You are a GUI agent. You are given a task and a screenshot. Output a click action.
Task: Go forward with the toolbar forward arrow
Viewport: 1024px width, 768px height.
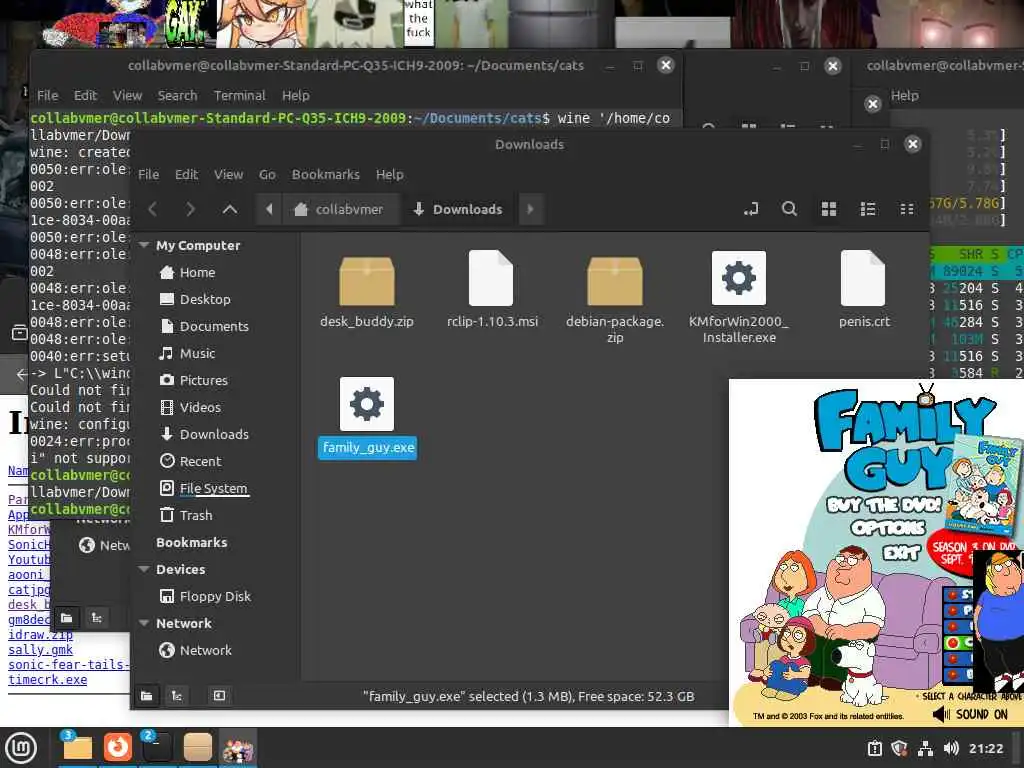190,209
